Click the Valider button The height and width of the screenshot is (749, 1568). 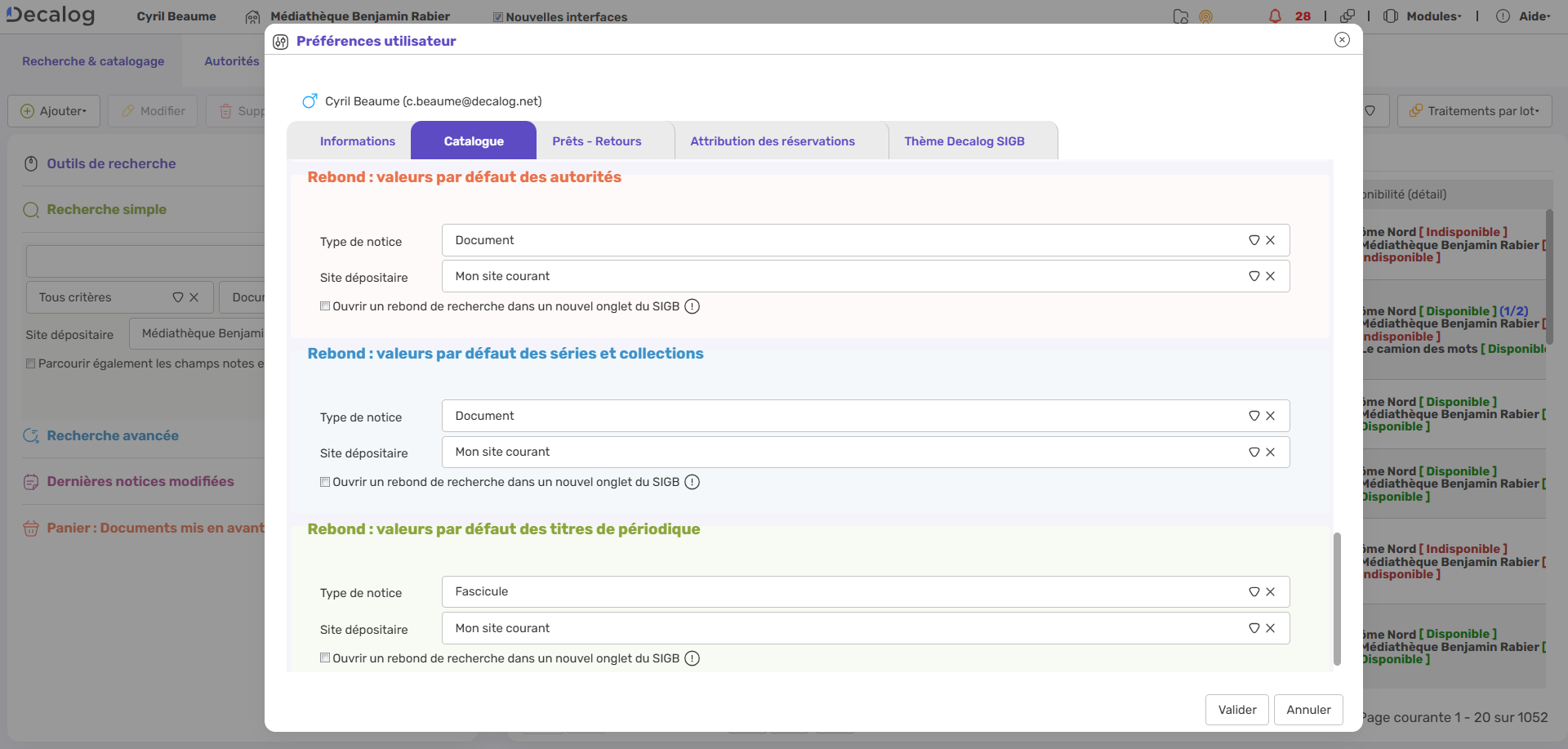pyautogui.click(x=1236, y=710)
